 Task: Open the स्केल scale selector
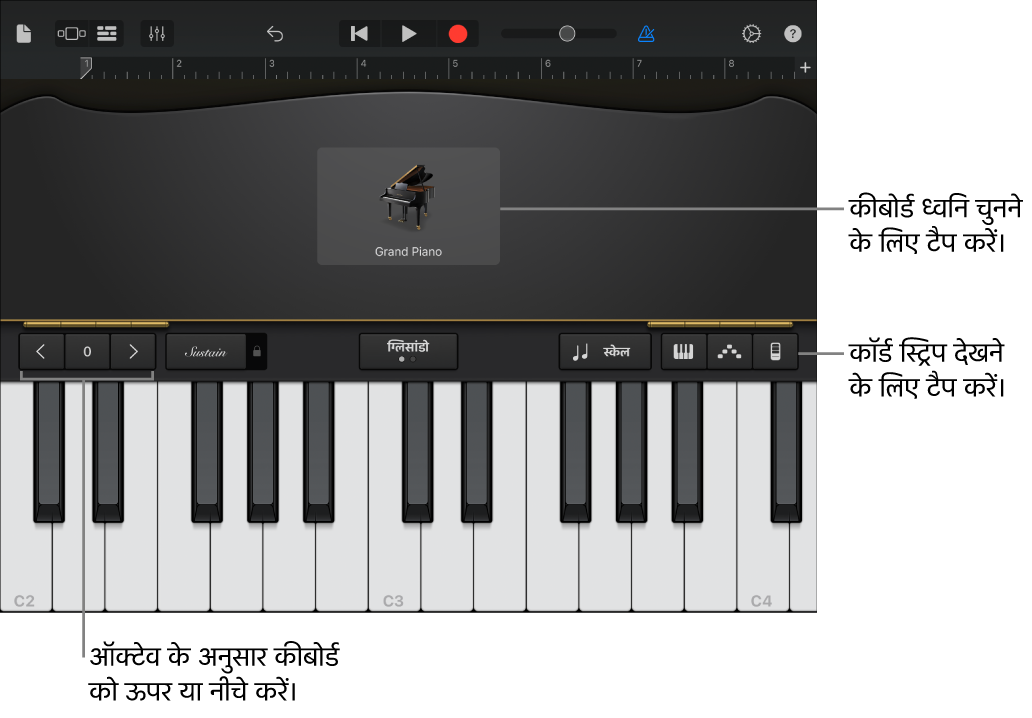[605, 351]
